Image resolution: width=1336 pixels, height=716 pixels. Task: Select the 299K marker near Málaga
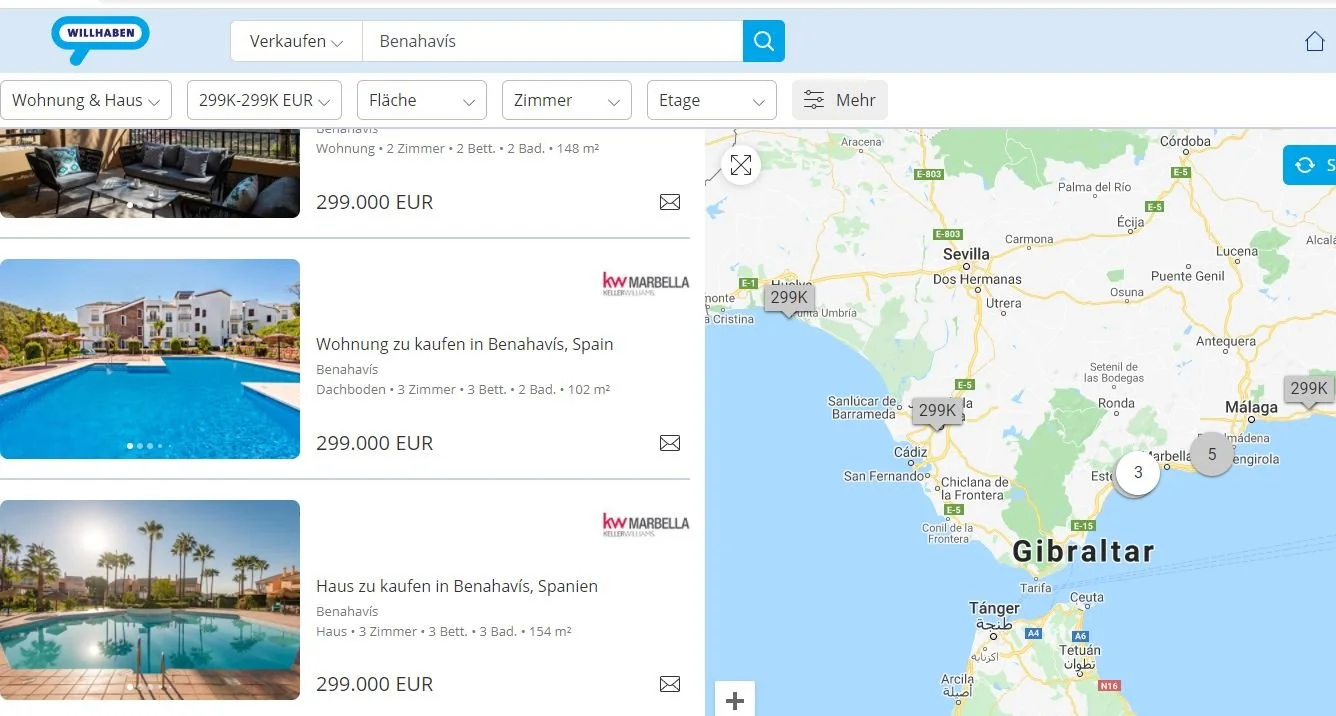[1309, 389]
